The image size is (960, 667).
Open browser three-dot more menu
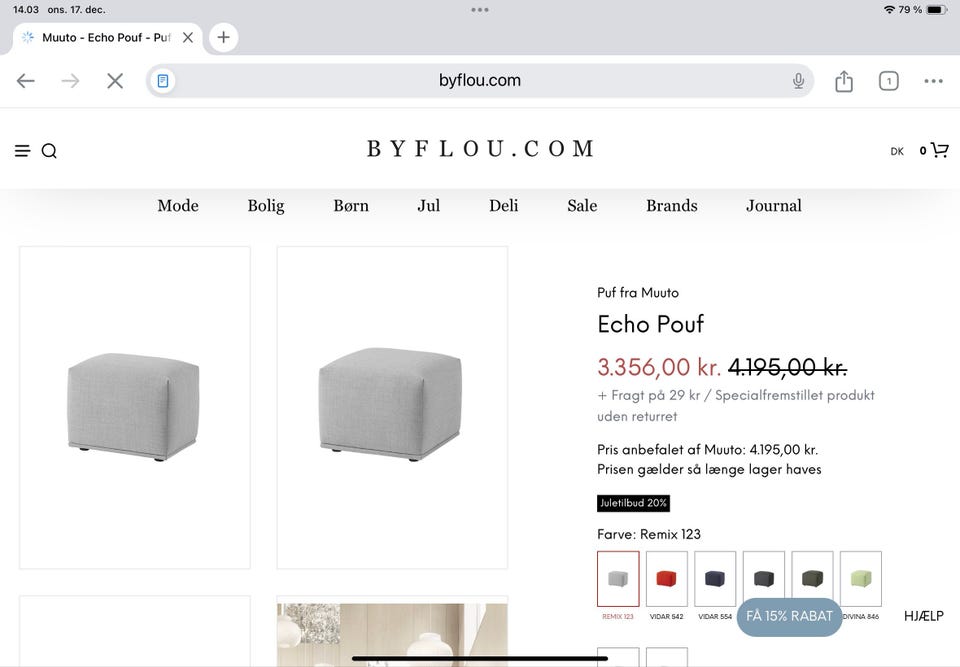(933, 81)
